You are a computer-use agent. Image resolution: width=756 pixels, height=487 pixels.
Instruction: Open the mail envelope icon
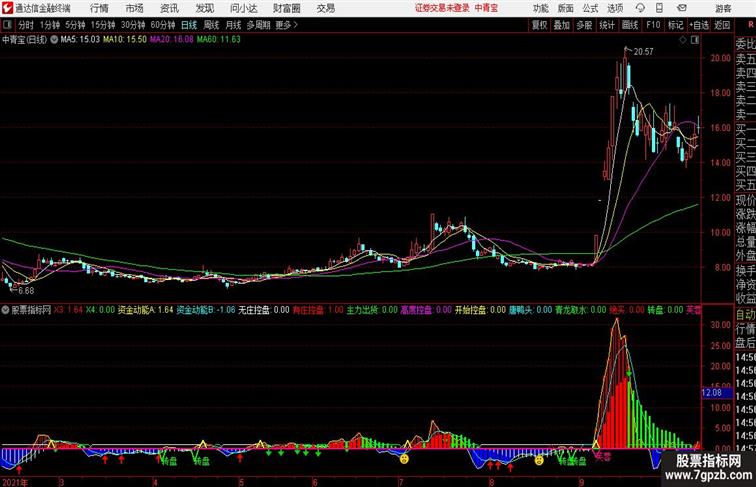pyautogui.click(x=682, y=8)
